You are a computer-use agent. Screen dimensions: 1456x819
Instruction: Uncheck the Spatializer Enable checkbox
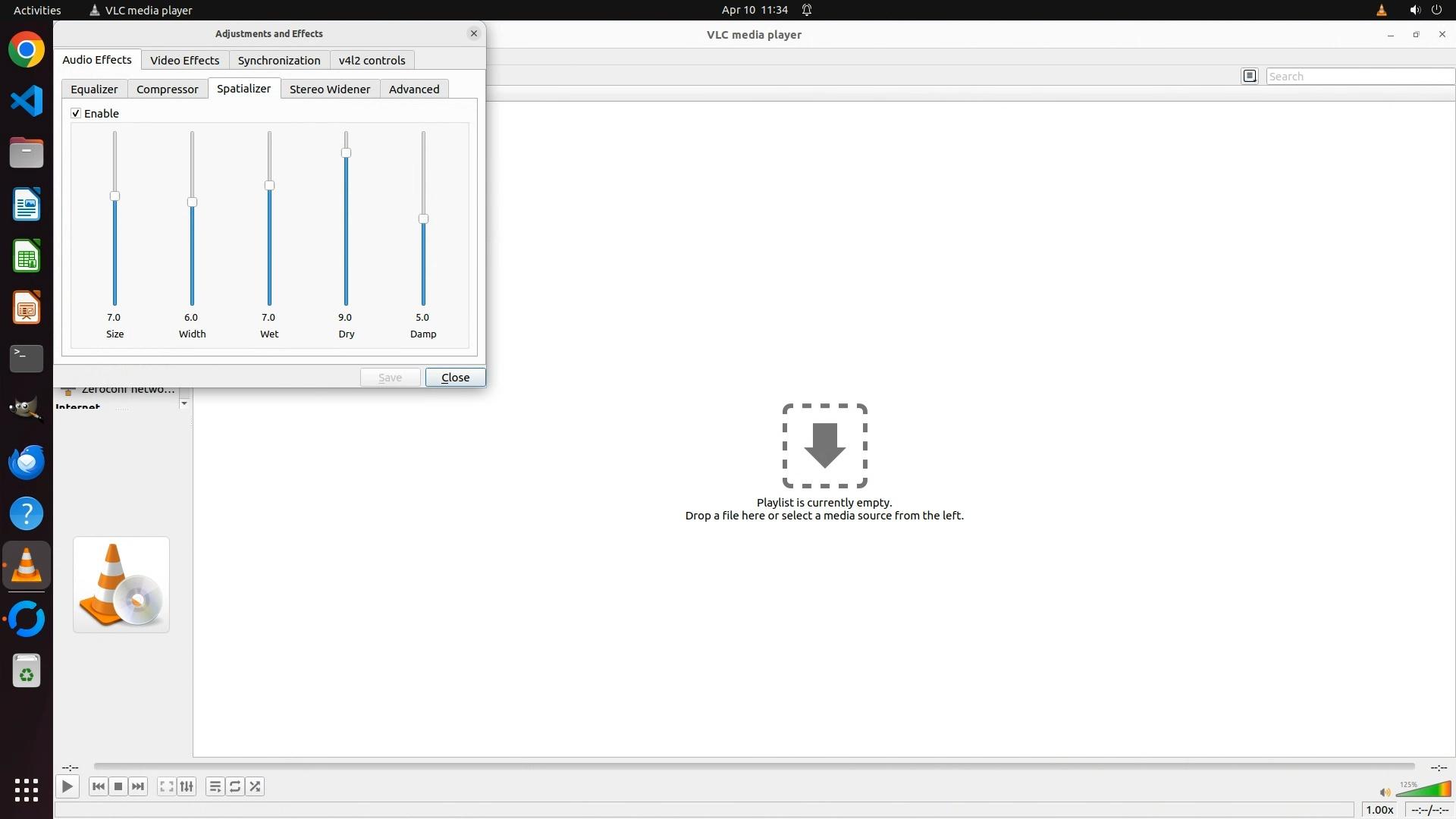coord(76,114)
